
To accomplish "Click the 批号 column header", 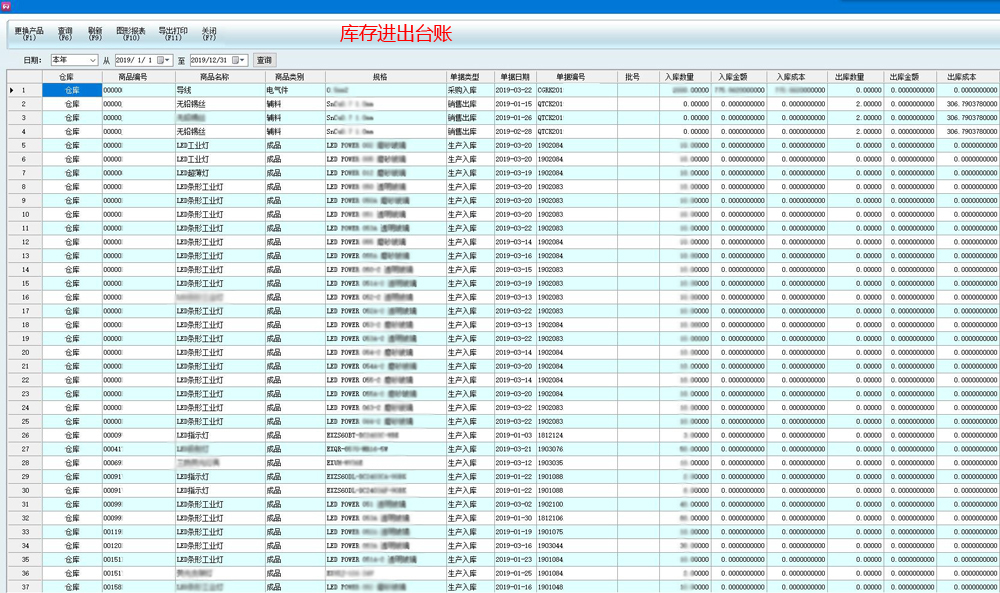I will tap(638, 77).
